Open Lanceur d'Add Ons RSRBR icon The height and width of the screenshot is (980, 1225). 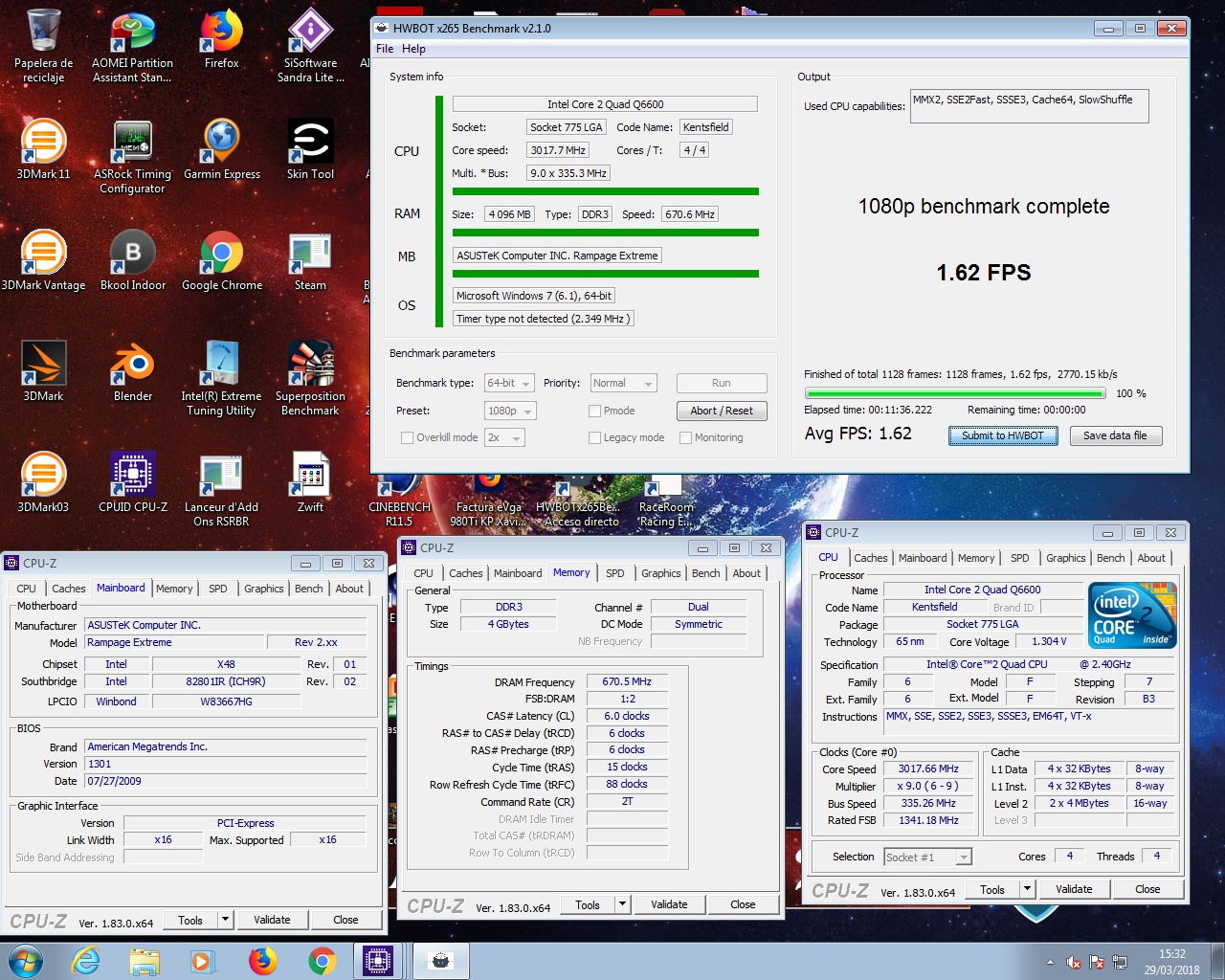(221, 490)
